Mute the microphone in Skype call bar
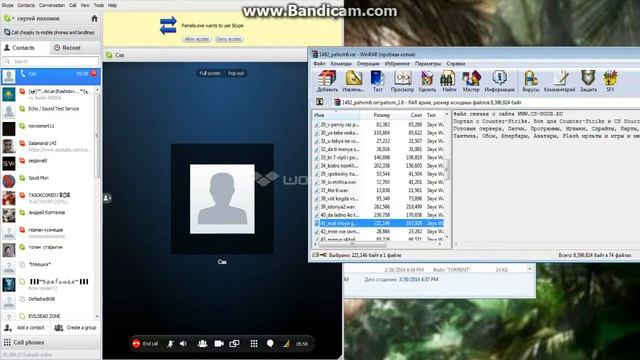This screenshot has height=360, width=640. (170, 344)
